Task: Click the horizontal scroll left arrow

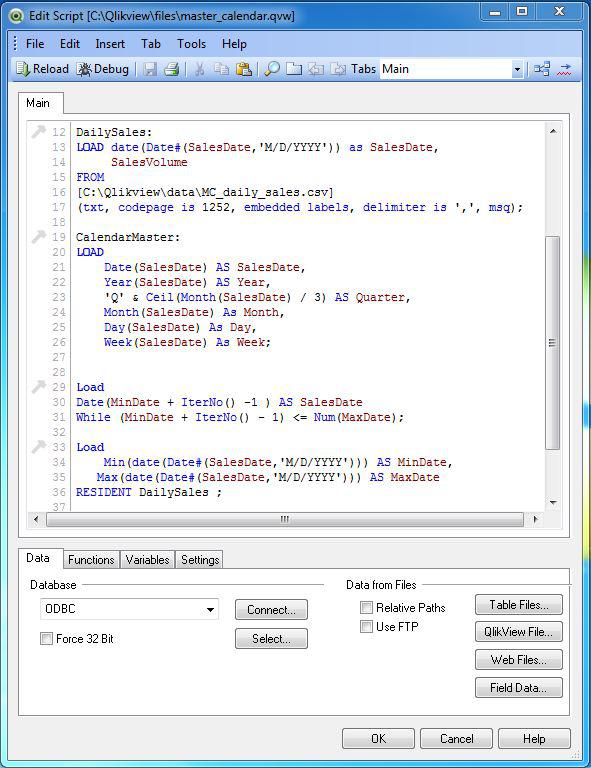Action: click(x=36, y=519)
